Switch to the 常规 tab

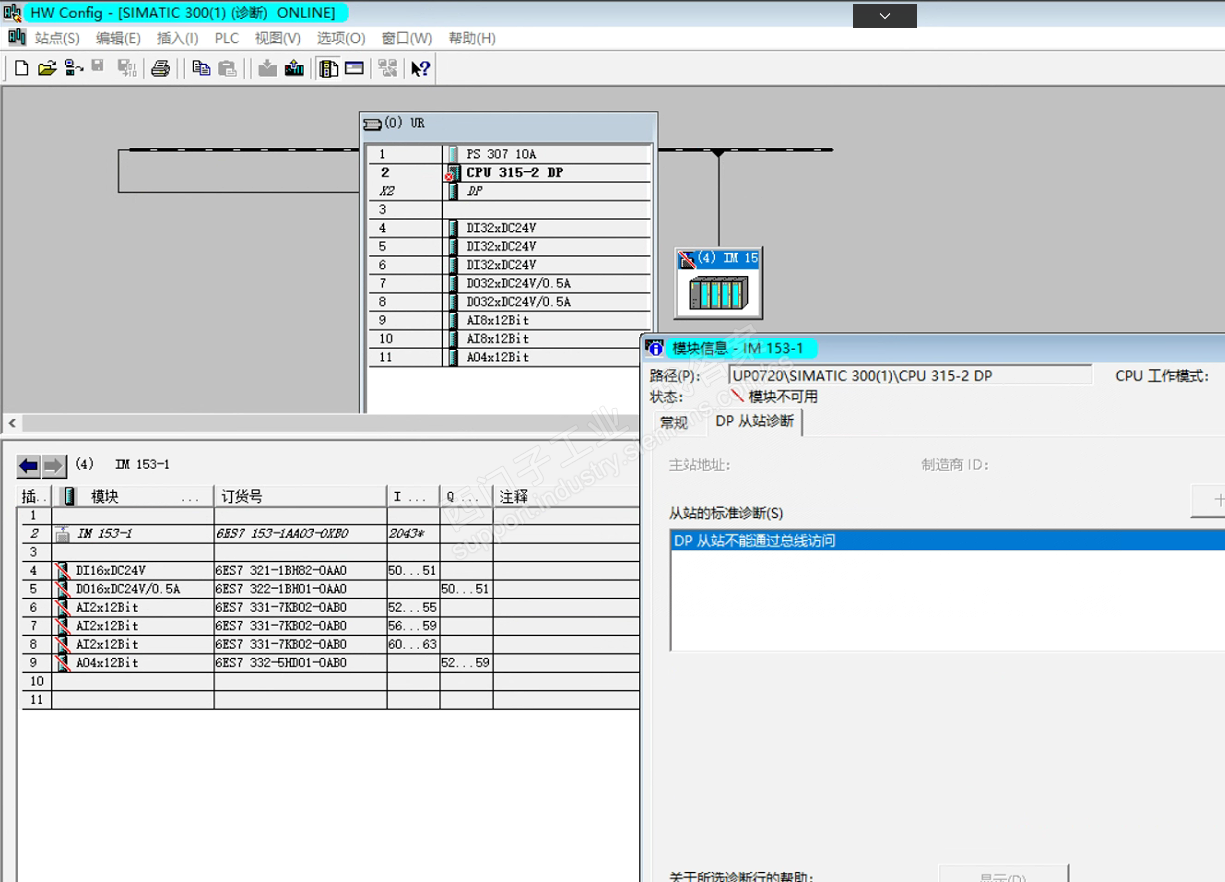point(674,423)
